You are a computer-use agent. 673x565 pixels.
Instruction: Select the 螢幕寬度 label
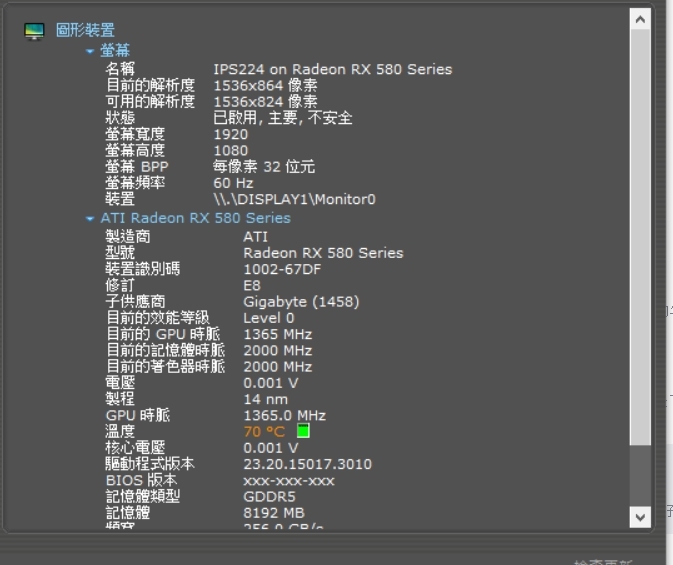point(135,134)
